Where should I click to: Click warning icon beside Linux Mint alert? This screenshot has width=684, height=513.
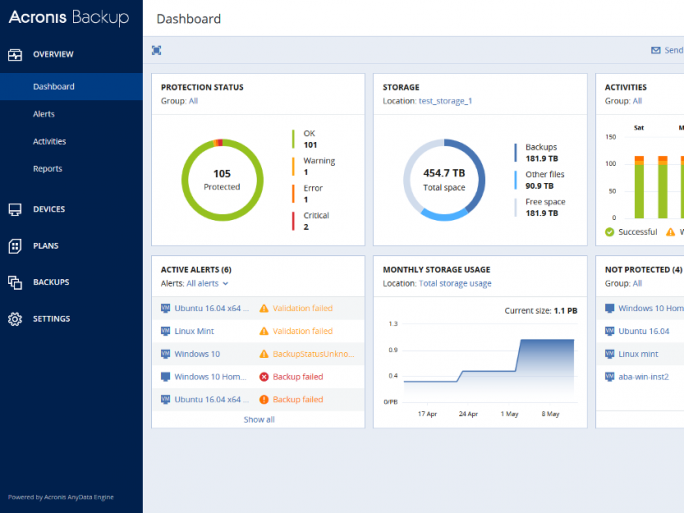(264, 331)
